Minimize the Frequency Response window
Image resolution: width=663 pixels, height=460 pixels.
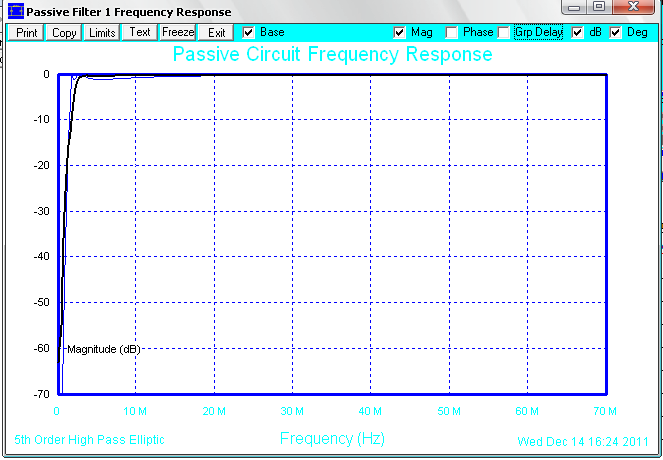click(574, 7)
